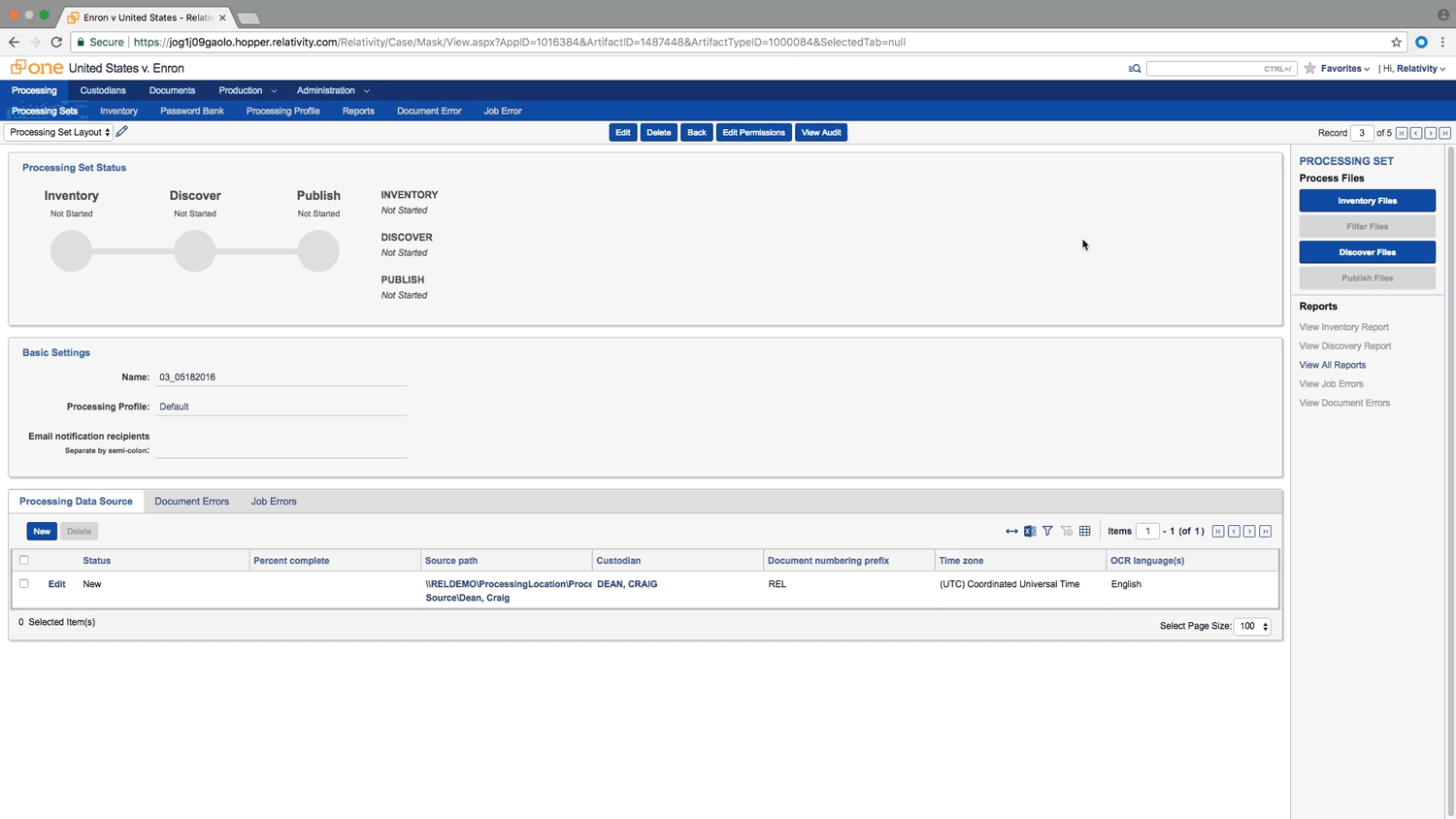The height and width of the screenshot is (819, 1456).
Task: Go to the Inventory sub-tab
Action: click(x=118, y=111)
